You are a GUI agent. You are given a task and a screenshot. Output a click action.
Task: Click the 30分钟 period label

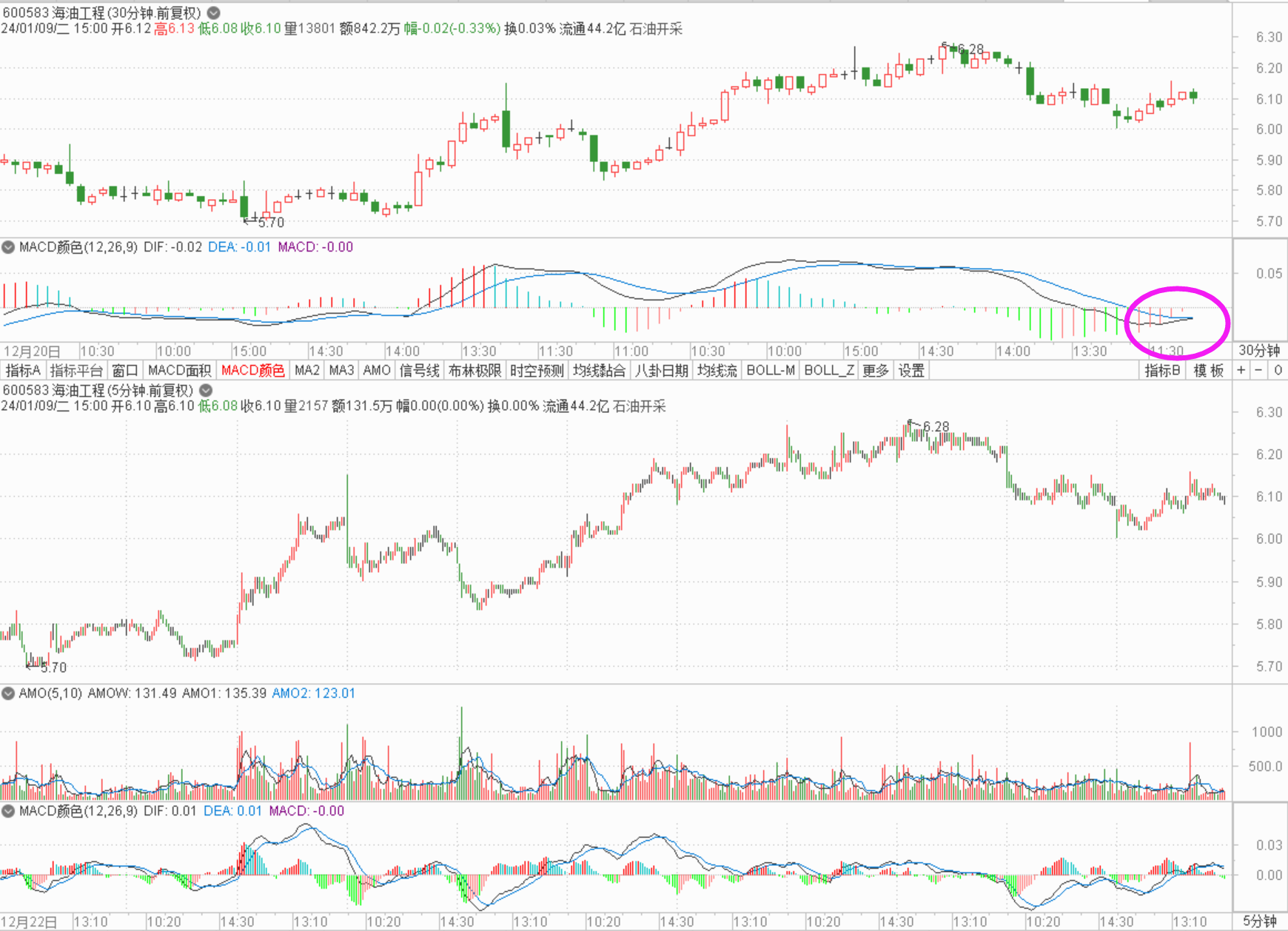(x=1259, y=351)
